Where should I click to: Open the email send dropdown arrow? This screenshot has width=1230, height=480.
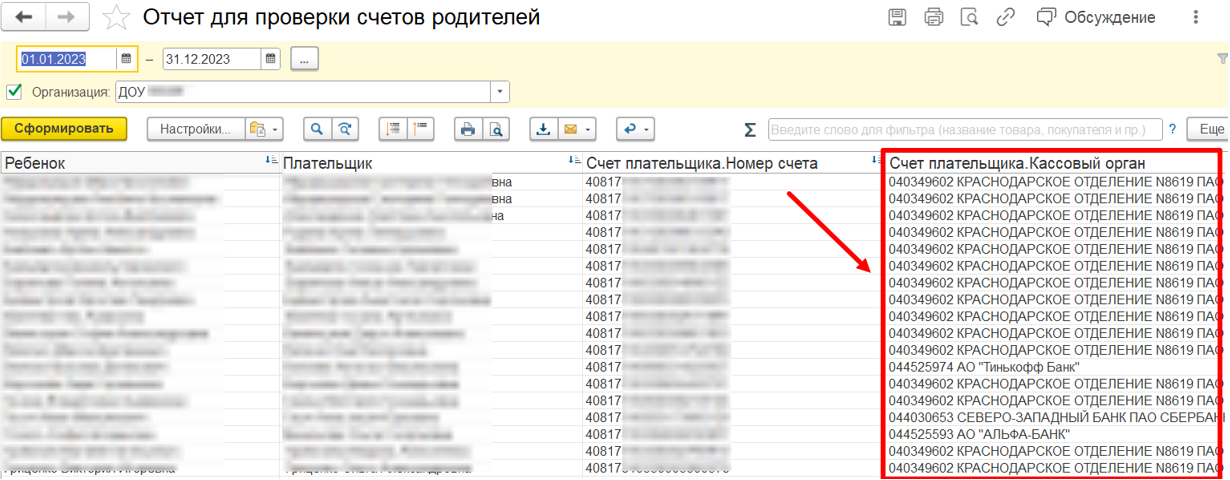(x=587, y=129)
